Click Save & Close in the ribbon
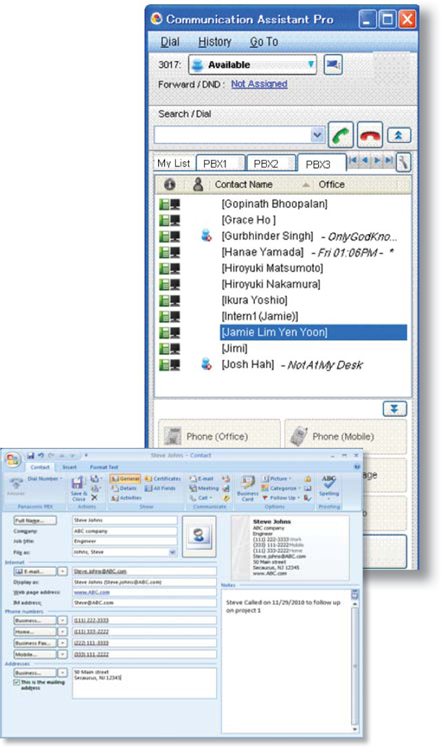 [x=78, y=488]
